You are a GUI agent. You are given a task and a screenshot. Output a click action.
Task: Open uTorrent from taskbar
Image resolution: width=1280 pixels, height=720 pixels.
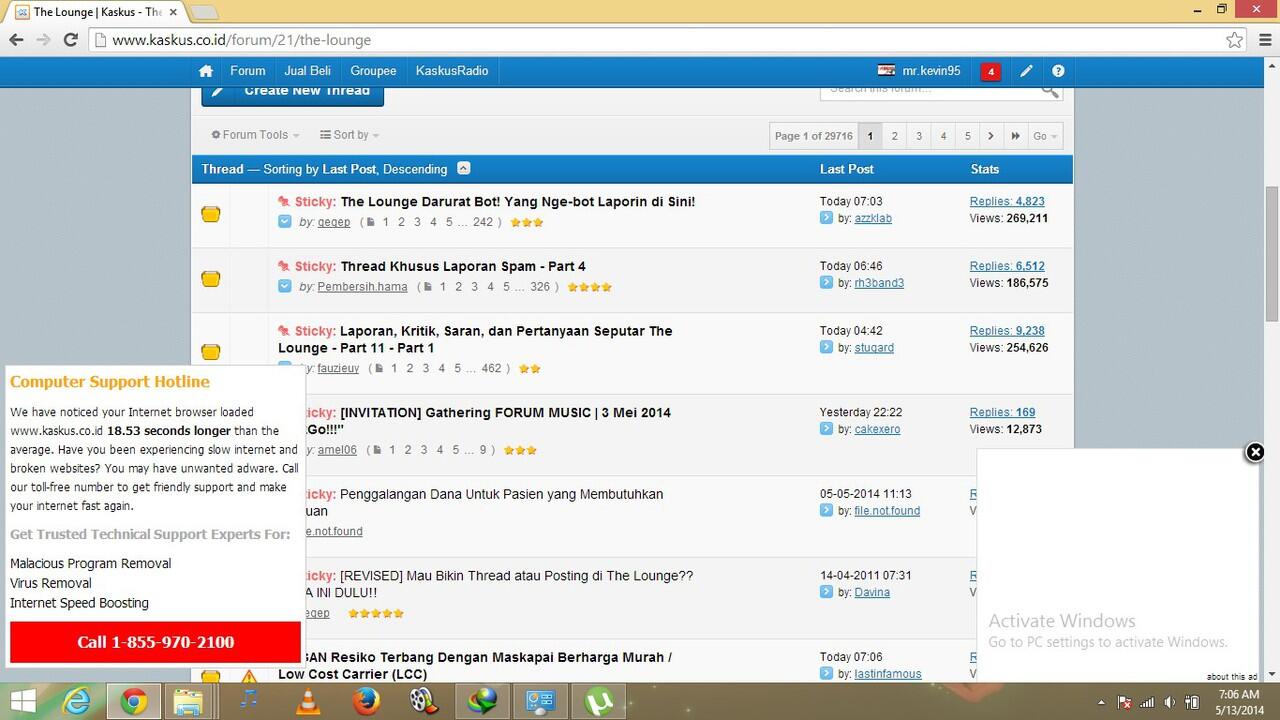click(x=598, y=702)
